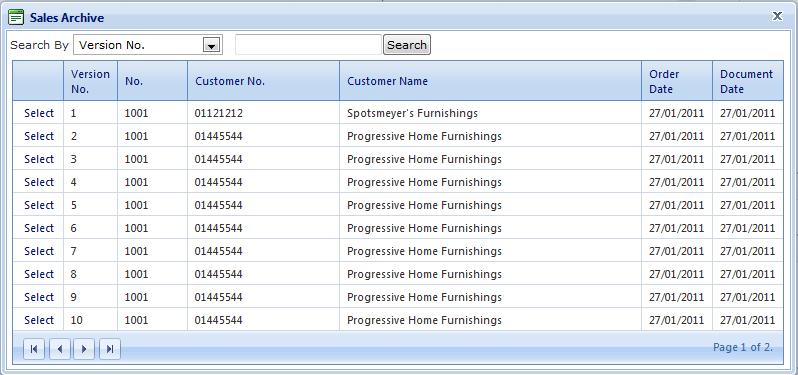Click the Version No. column header

pyautogui.click(x=90, y=81)
